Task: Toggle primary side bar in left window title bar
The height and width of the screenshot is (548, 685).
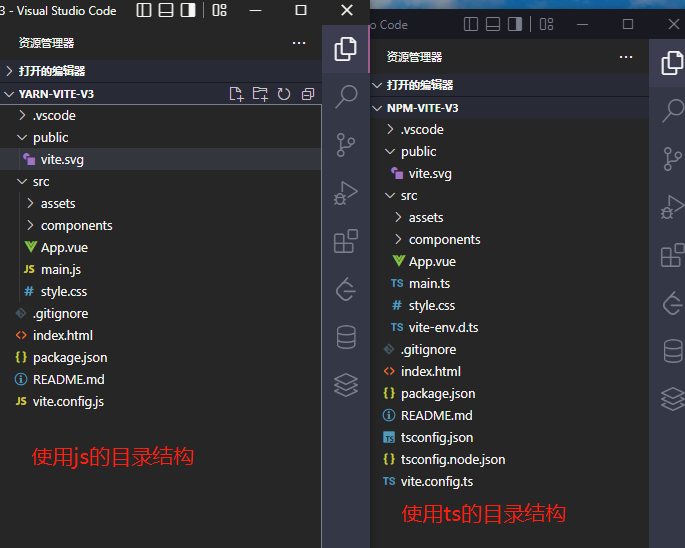Action: (144, 10)
